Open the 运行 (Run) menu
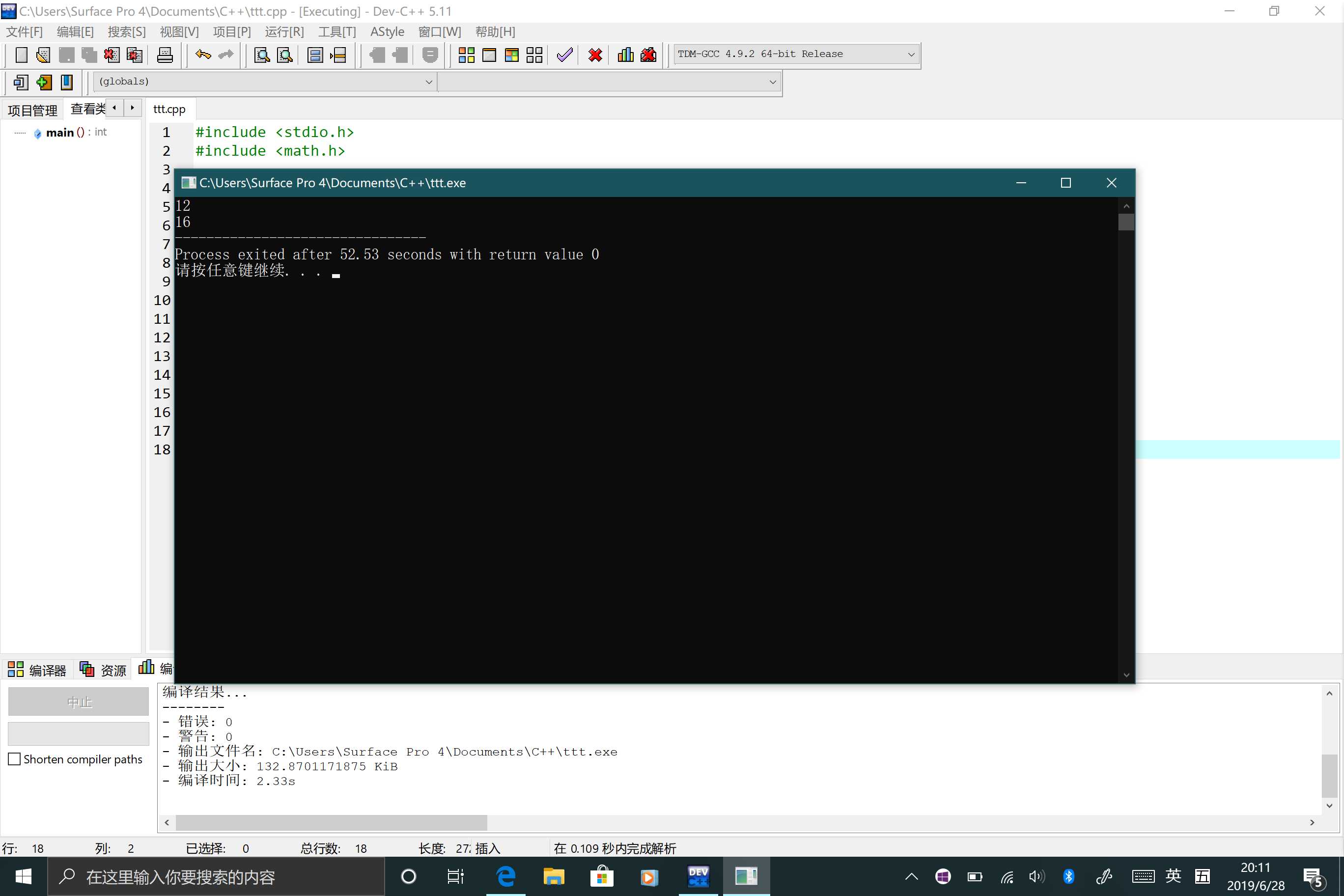Viewport: 1344px width, 896px height. [x=286, y=32]
